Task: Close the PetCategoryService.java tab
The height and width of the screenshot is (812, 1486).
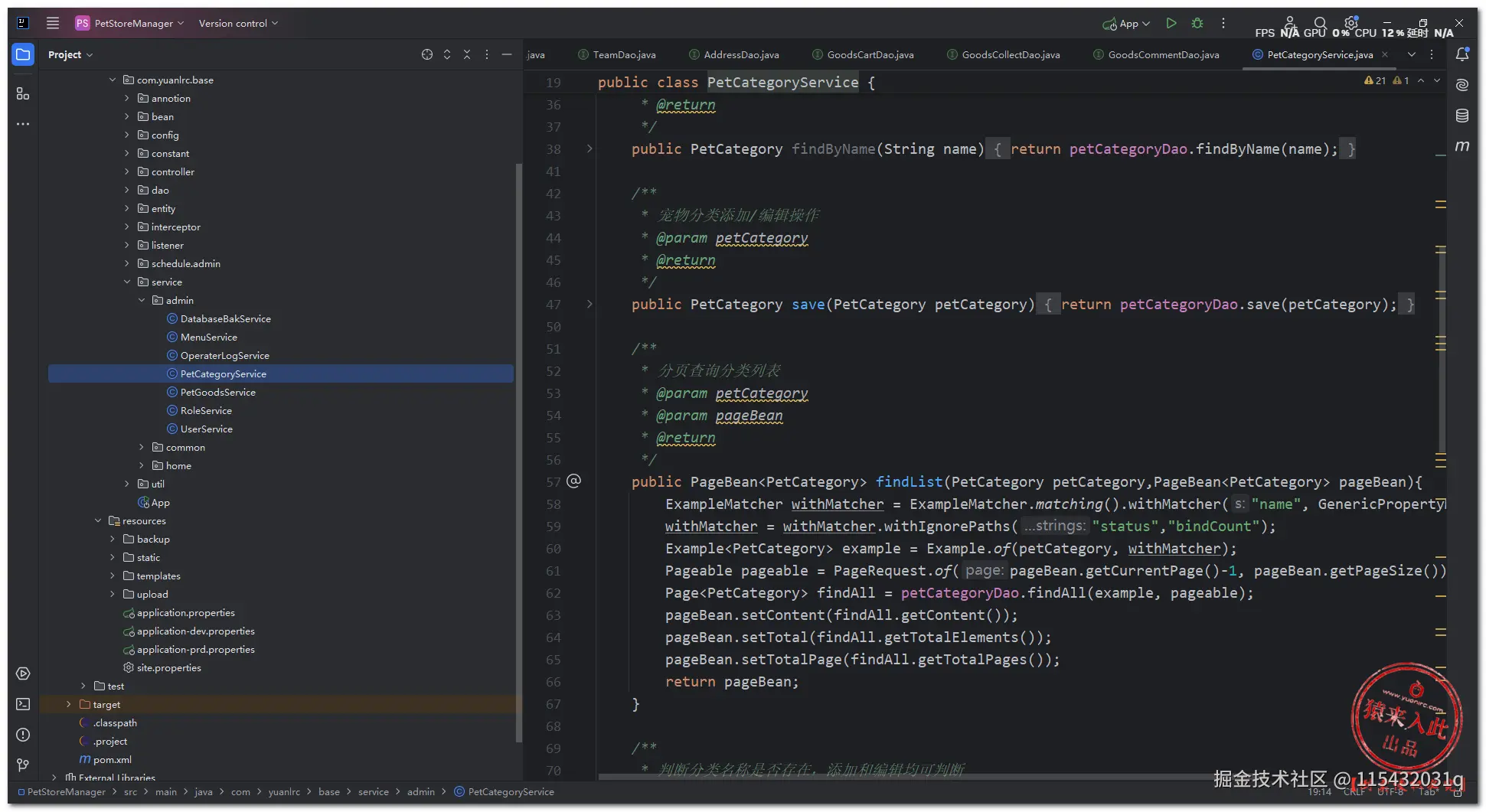Action: (1385, 54)
